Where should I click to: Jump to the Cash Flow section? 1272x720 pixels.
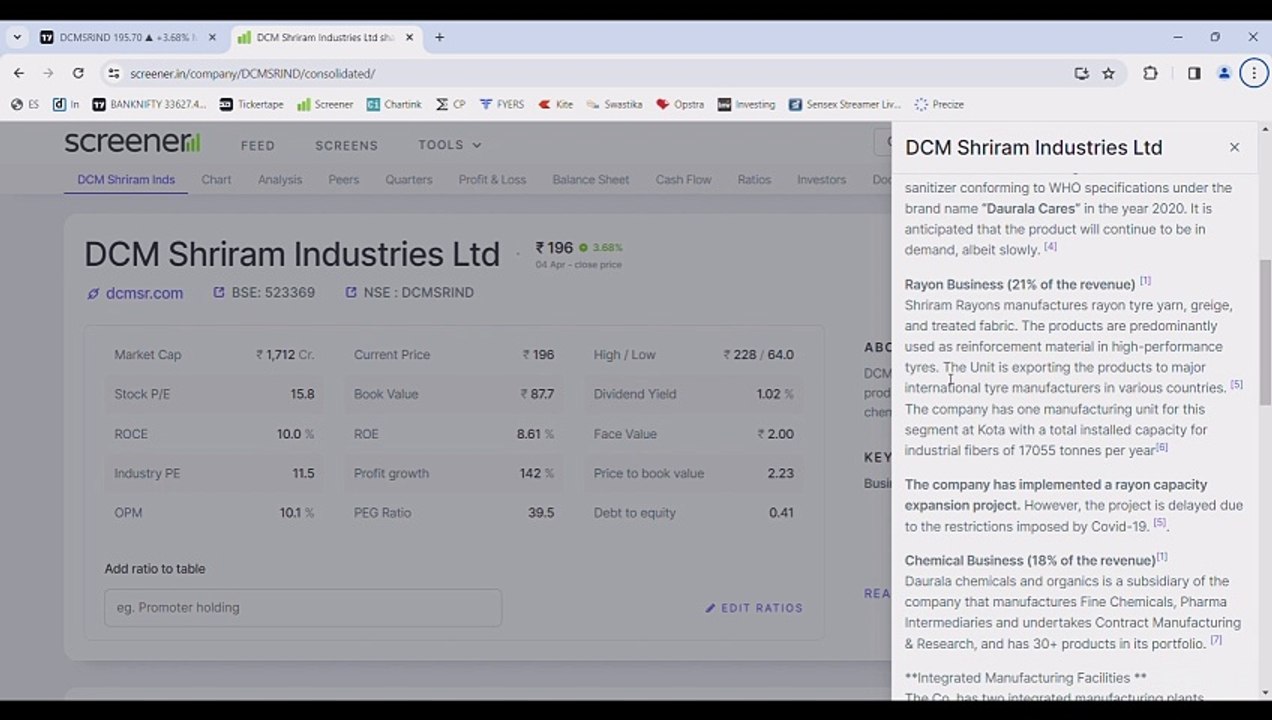pyautogui.click(x=683, y=180)
